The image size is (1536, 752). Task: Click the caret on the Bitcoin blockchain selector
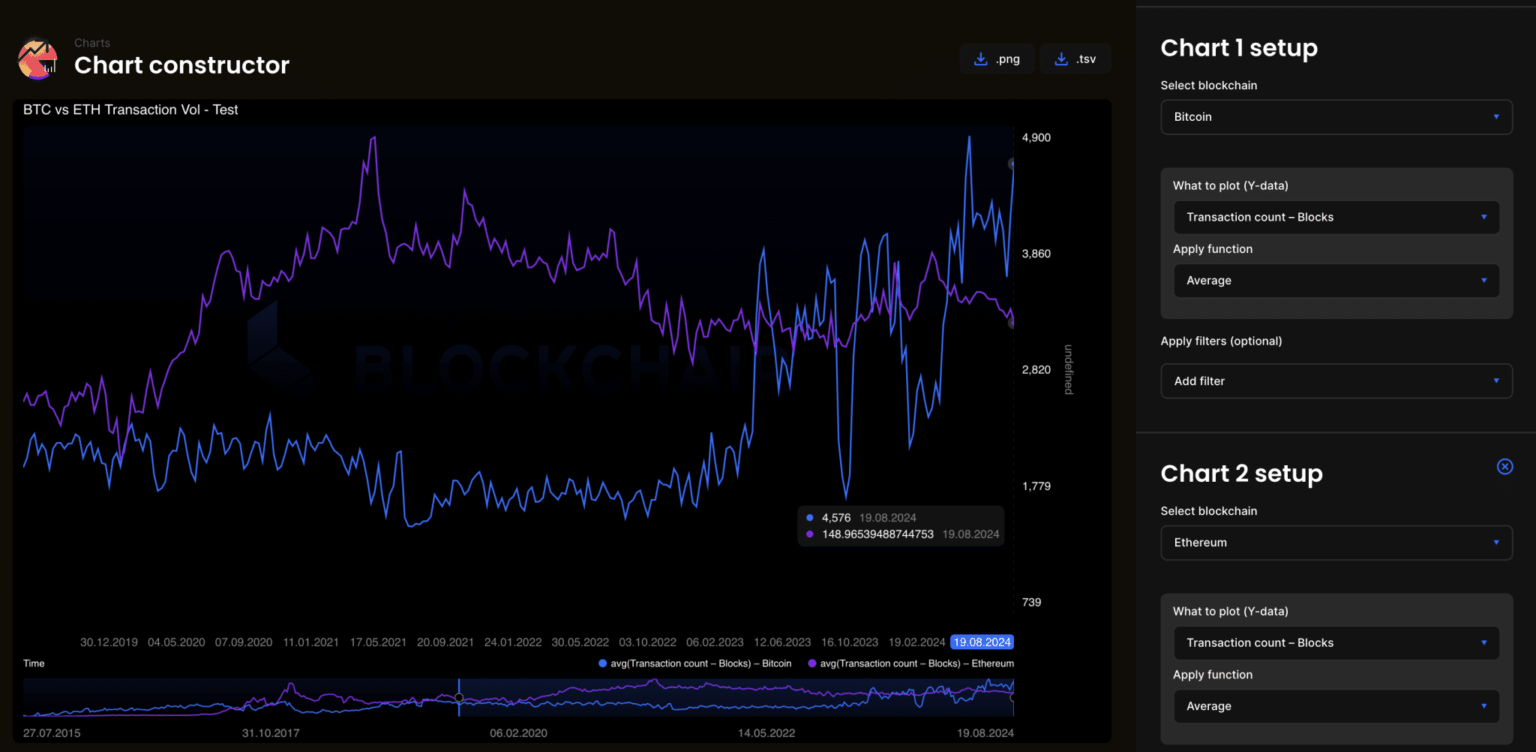pyautogui.click(x=1498, y=116)
